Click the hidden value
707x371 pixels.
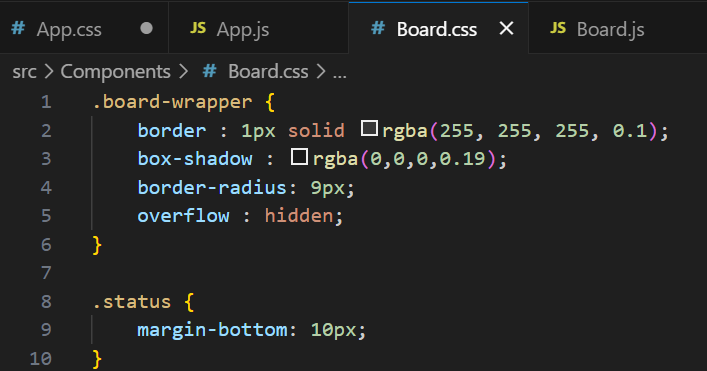299,216
